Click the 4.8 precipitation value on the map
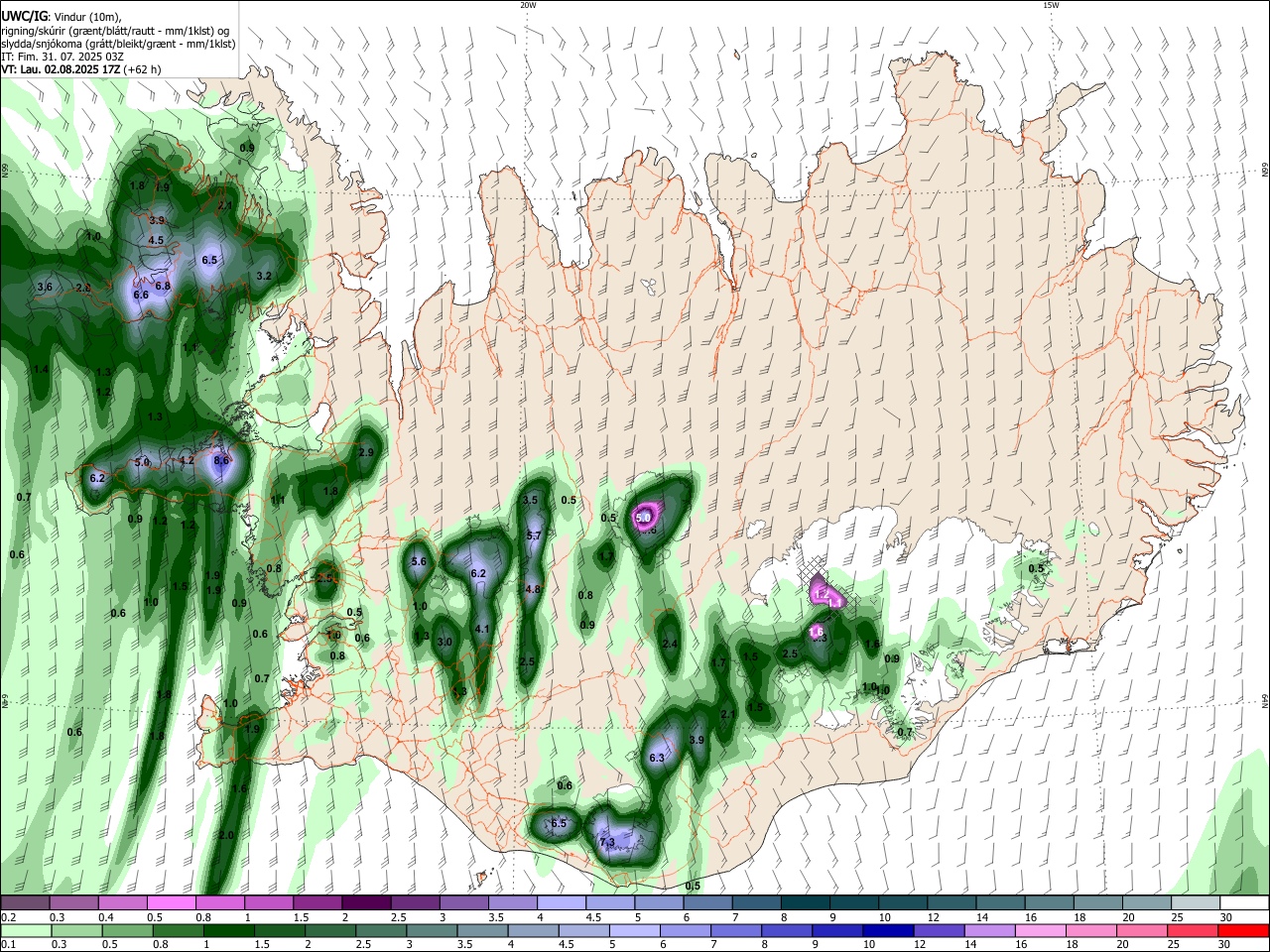Viewport: 1270px width, 952px height. click(533, 590)
